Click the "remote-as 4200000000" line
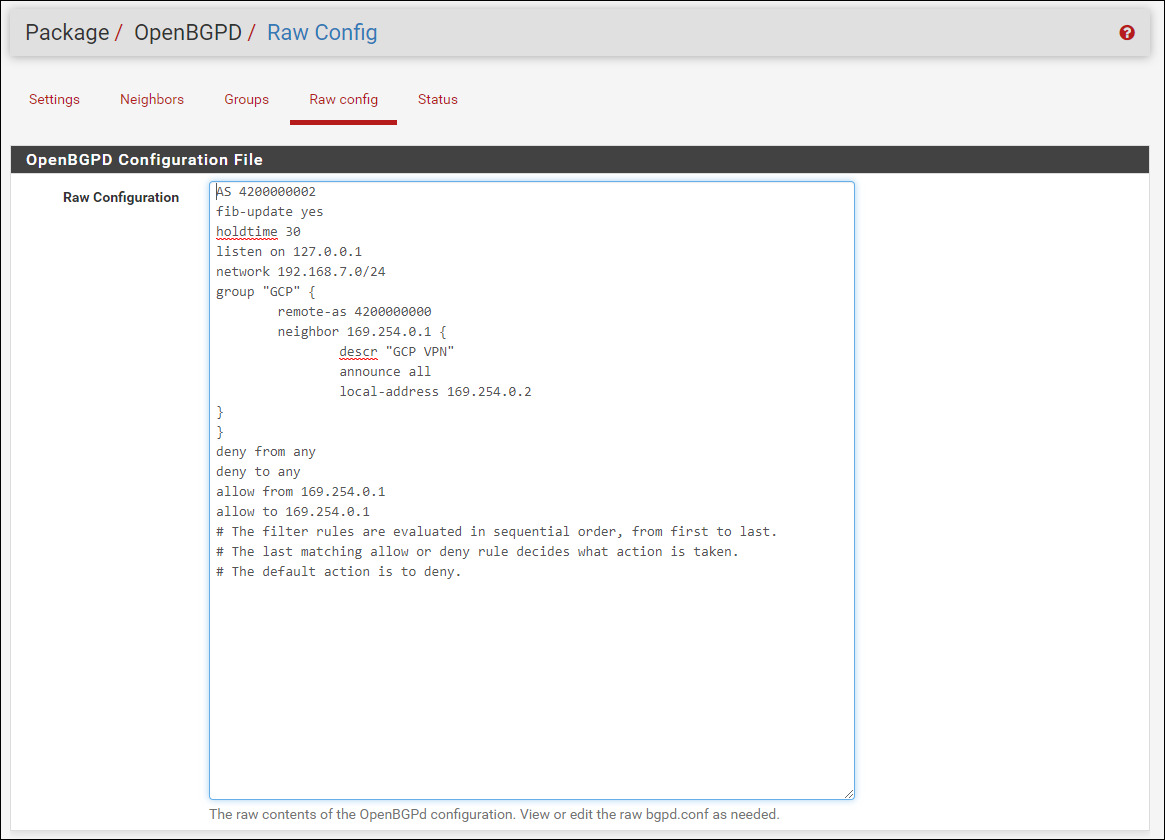This screenshot has width=1165, height=840. click(354, 312)
